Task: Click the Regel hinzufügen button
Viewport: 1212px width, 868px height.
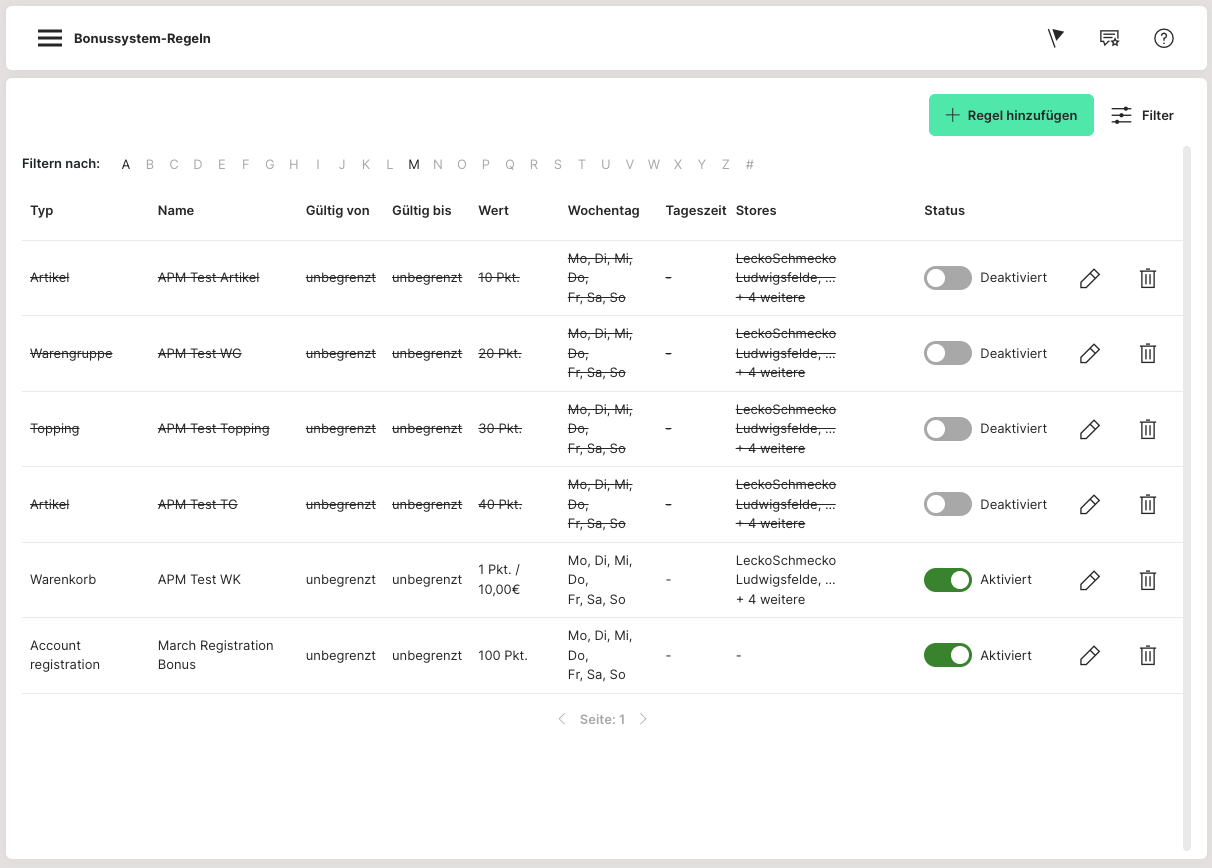Action: coord(1011,115)
